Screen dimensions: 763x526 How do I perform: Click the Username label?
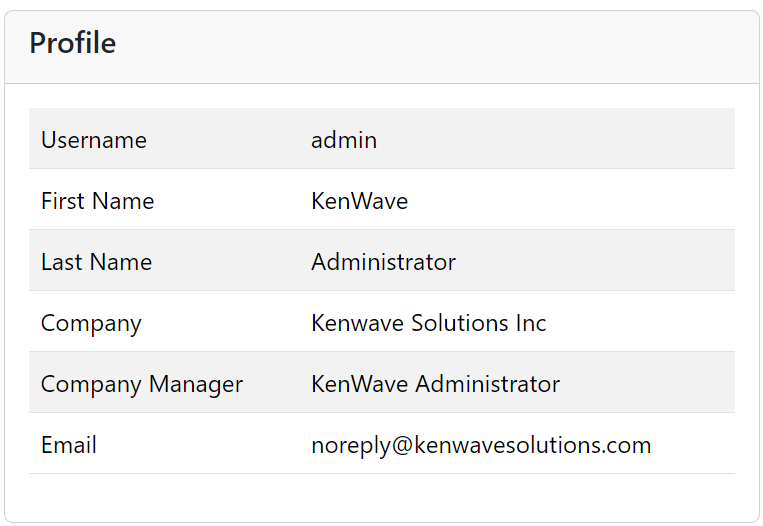pos(93,140)
